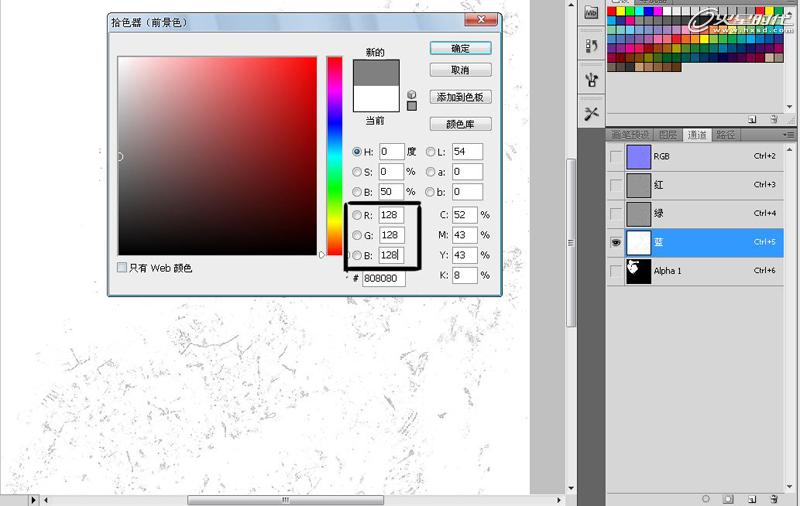
Task: Select the Lab a radio button
Action: [x=431, y=172]
